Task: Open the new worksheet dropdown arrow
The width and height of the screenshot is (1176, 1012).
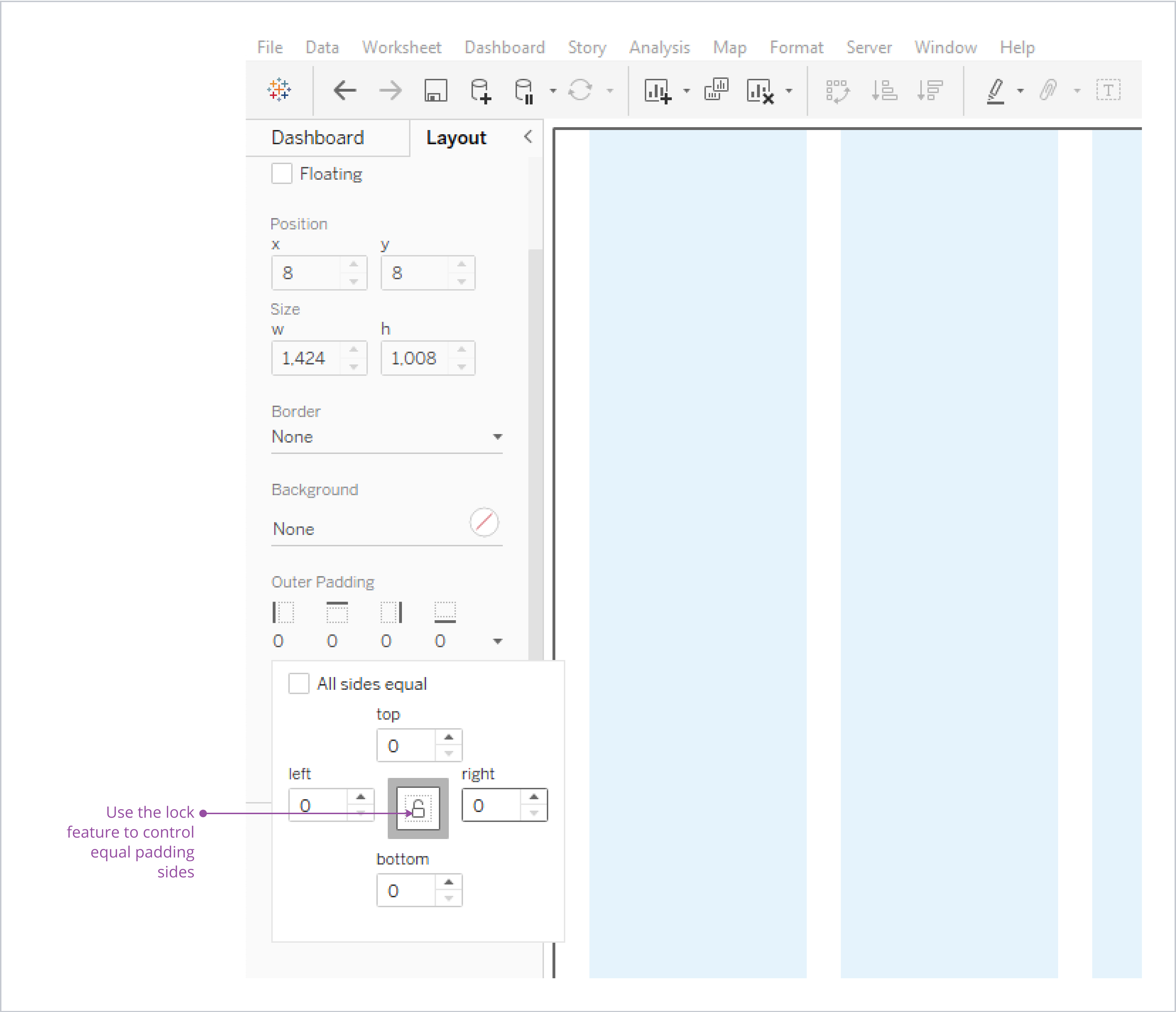Action: coord(687,91)
